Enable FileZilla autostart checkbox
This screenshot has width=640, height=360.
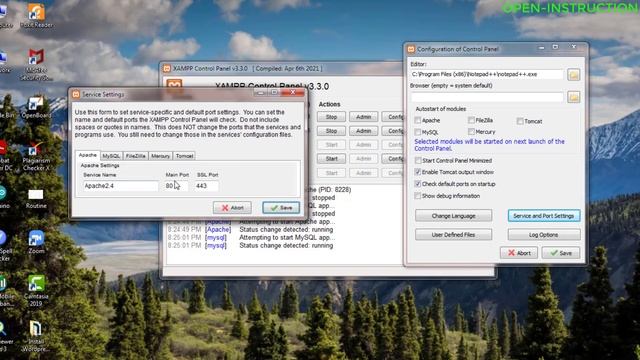coord(471,120)
